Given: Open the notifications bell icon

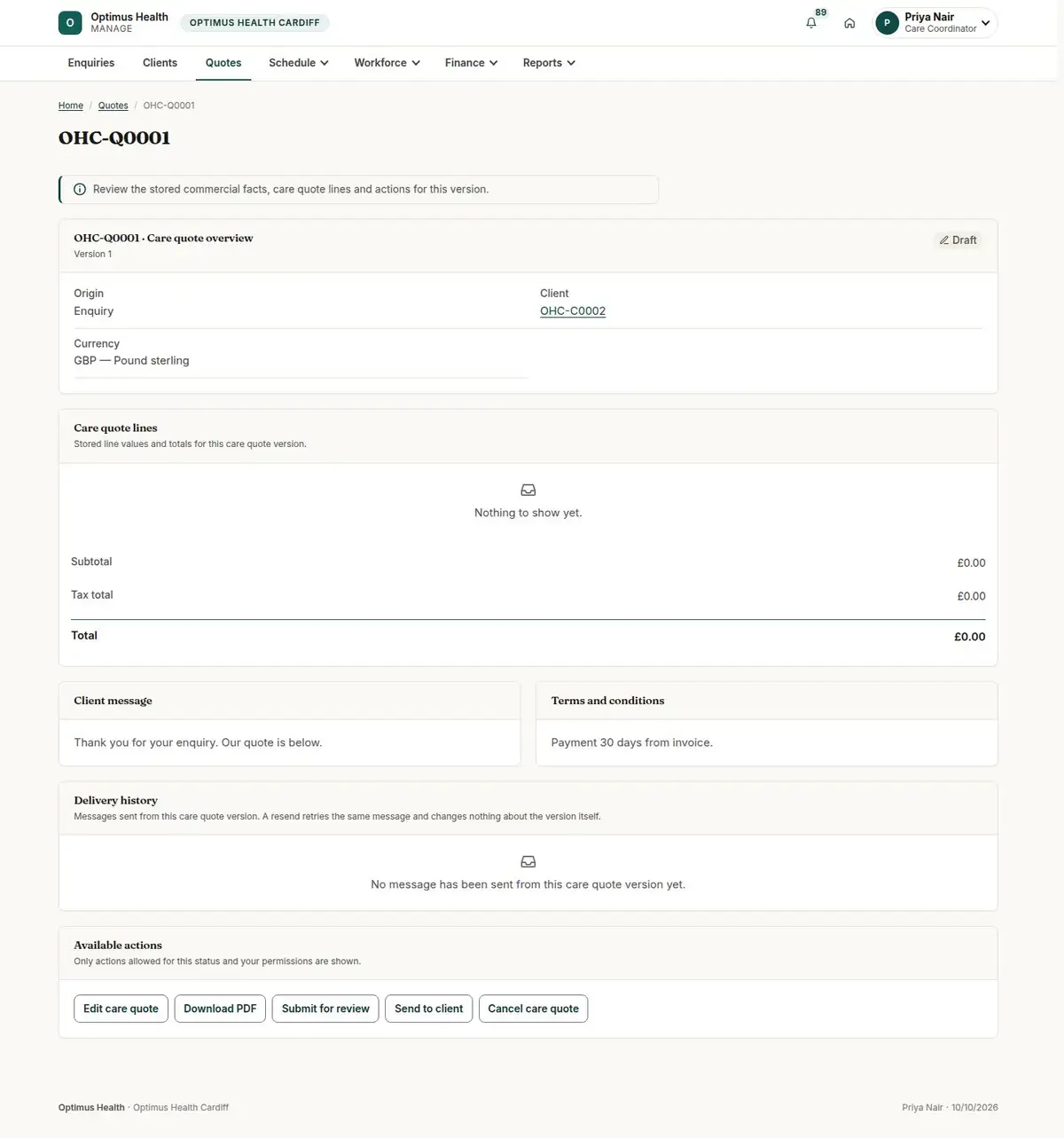Looking at the screenshot, I should [x=810, y=23].
